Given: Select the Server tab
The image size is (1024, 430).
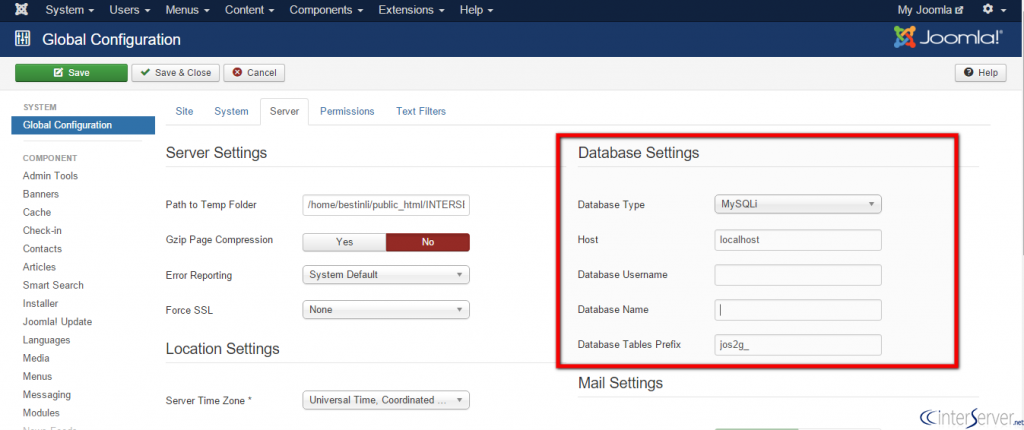Looking at the screenshot, I should tap(284, 111).
